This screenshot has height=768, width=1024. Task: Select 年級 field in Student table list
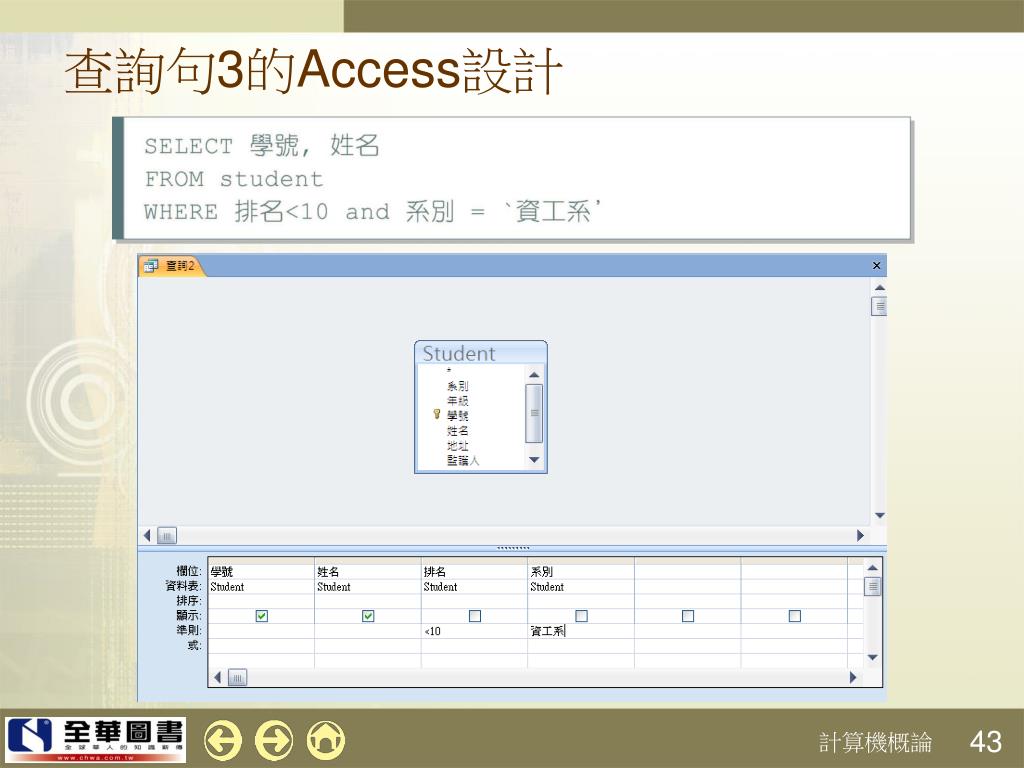coord(457,401)
